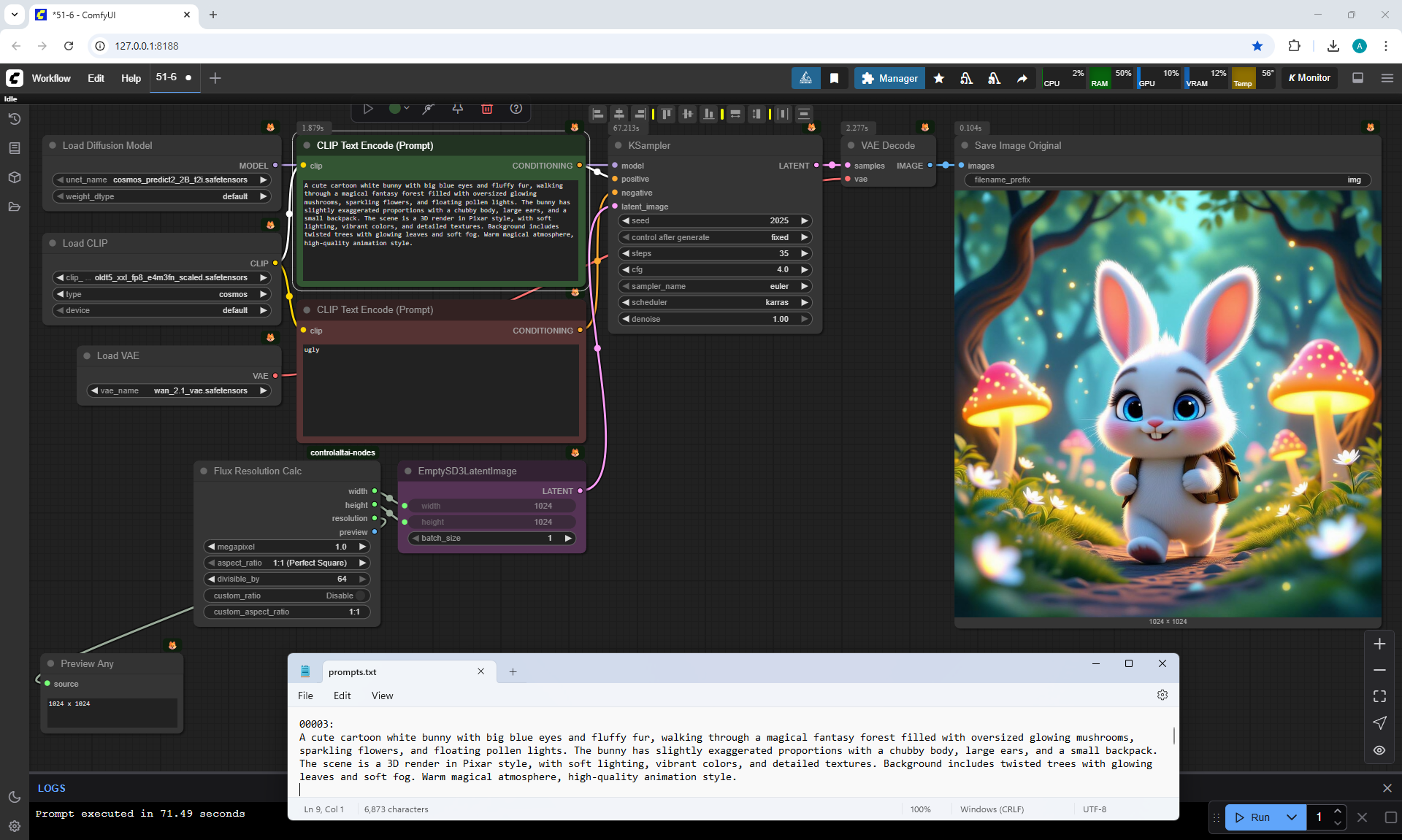The width and height of the screenshot is (1402, 840).
Task: Click the fit view icon on canvas
Action: coord(1379,696)
